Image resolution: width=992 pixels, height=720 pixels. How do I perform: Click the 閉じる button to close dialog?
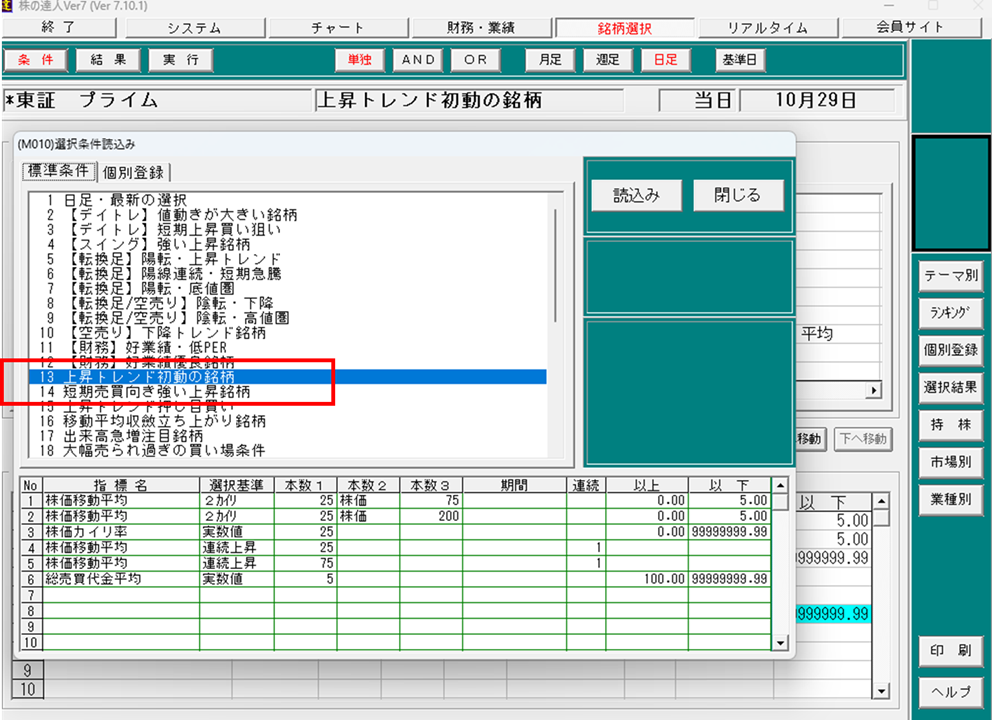pyautogui.click(x=738, y=196)
